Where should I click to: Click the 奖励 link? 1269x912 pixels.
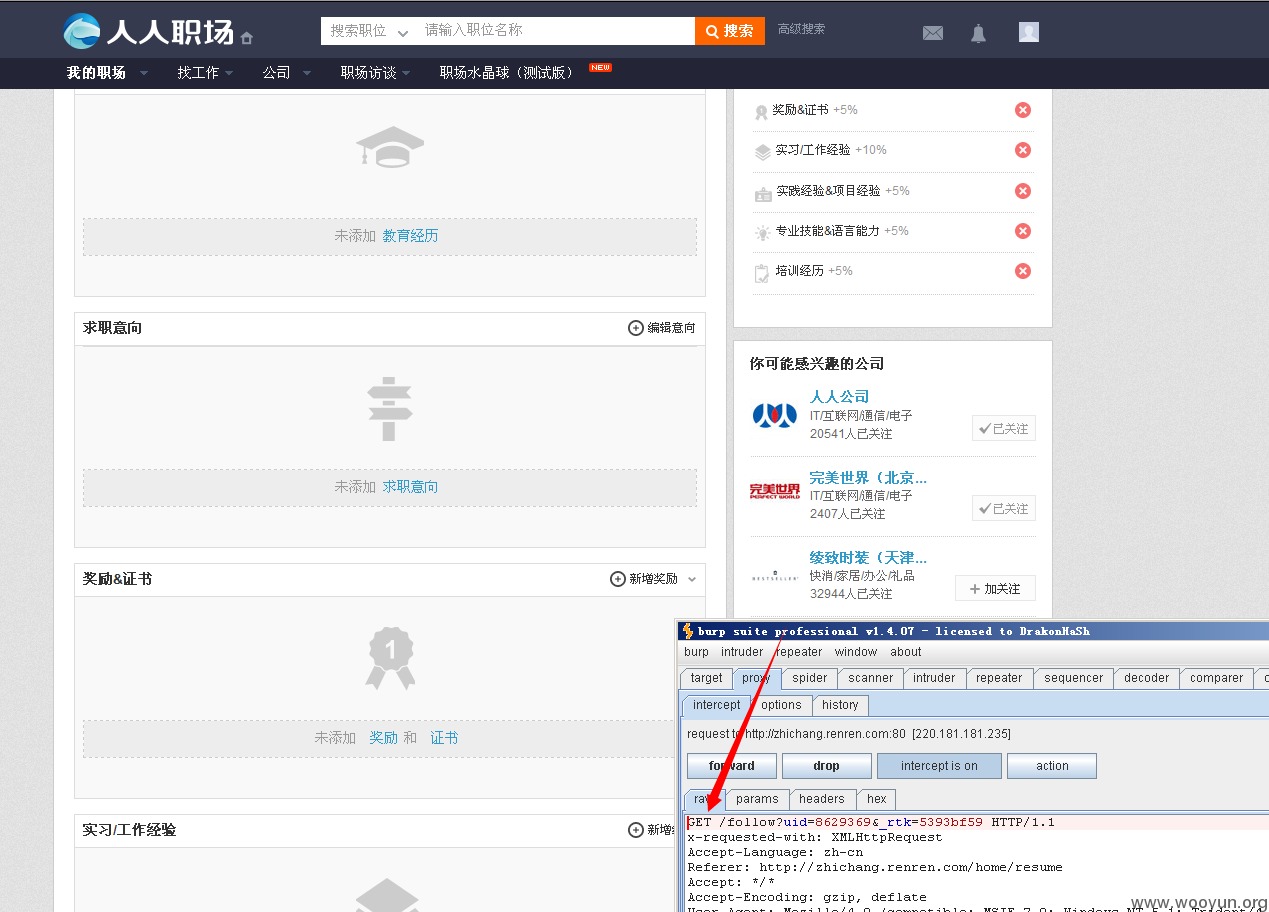(383, 738)
